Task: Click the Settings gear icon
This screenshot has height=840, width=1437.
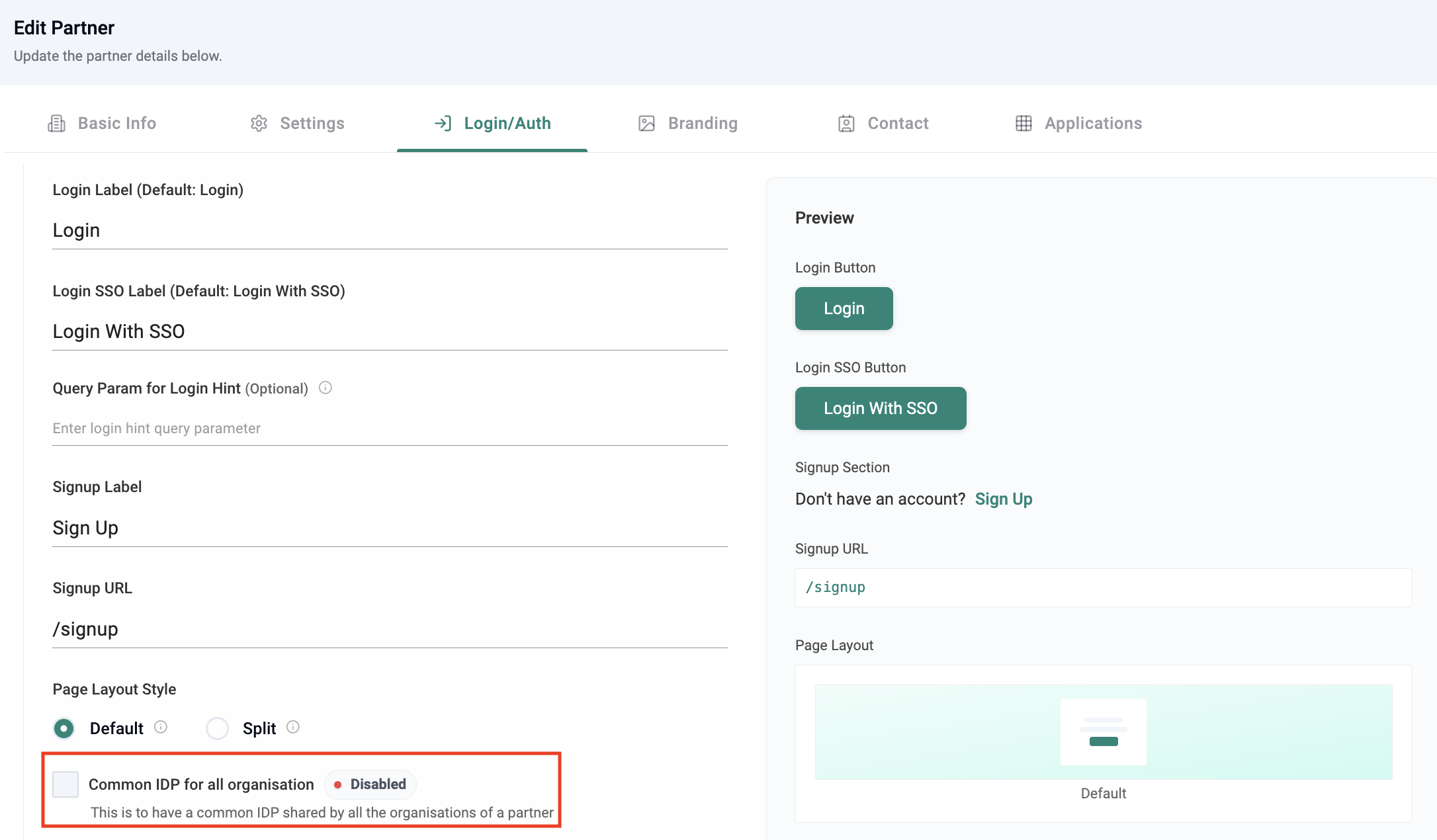Action: click(259, 124)
